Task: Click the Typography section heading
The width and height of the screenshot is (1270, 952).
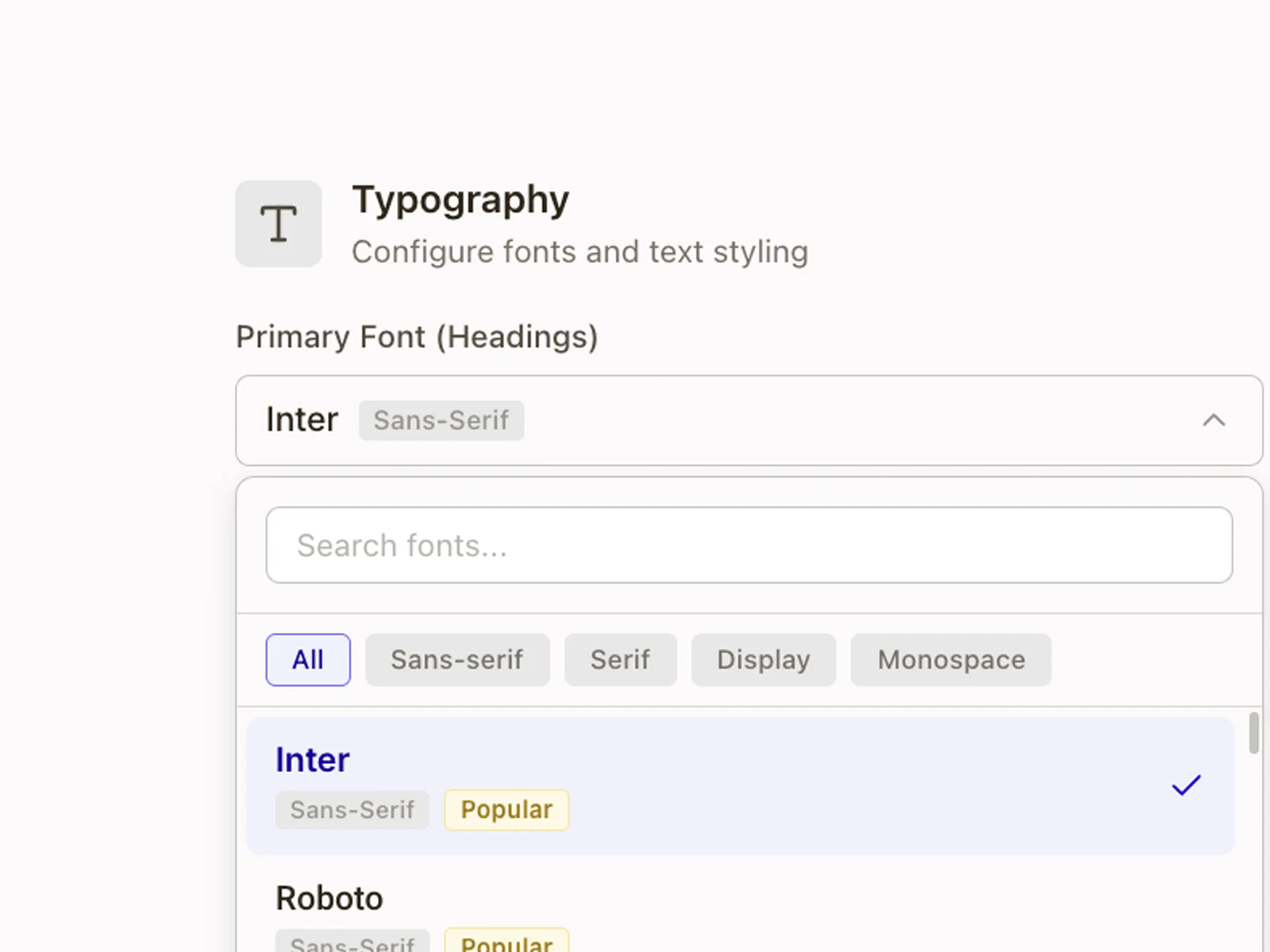Action: pyautogui.click(x=460, y=200)
